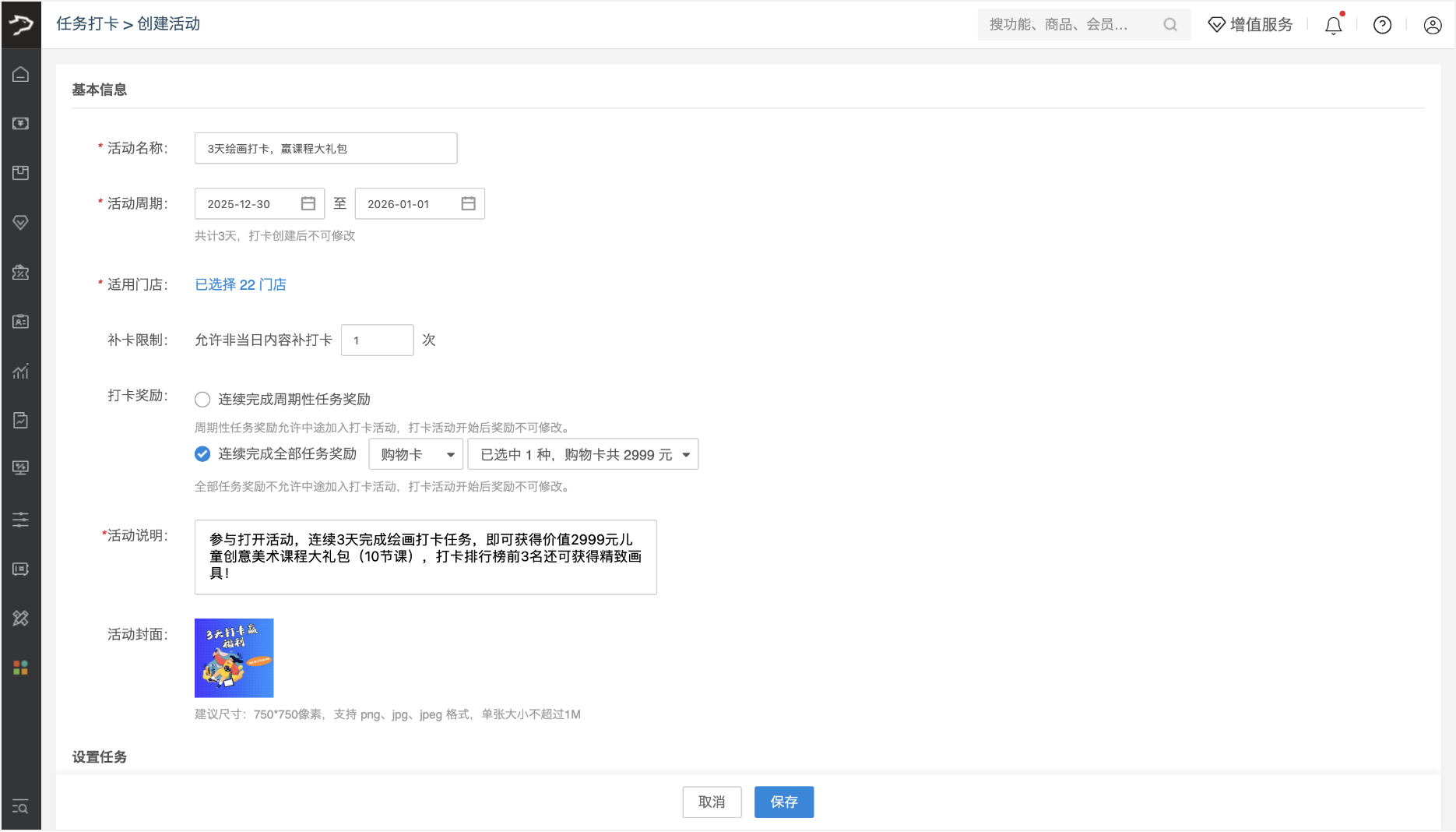Screen dimensions: 1456x832
Task: Open the start date calendar icon
Action: tap(308, 203)
